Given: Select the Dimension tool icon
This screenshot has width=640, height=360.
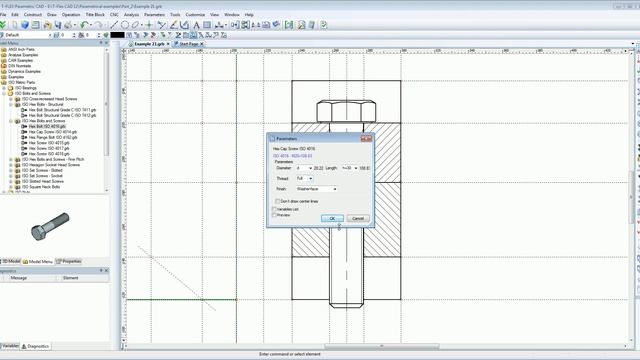Looking at the screenshot, I should [x=220, y=25].
